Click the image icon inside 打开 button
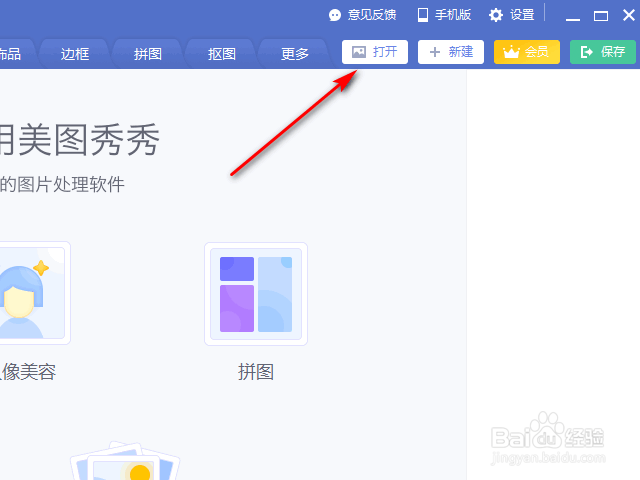640x480 pixels. tap(359, 52)
